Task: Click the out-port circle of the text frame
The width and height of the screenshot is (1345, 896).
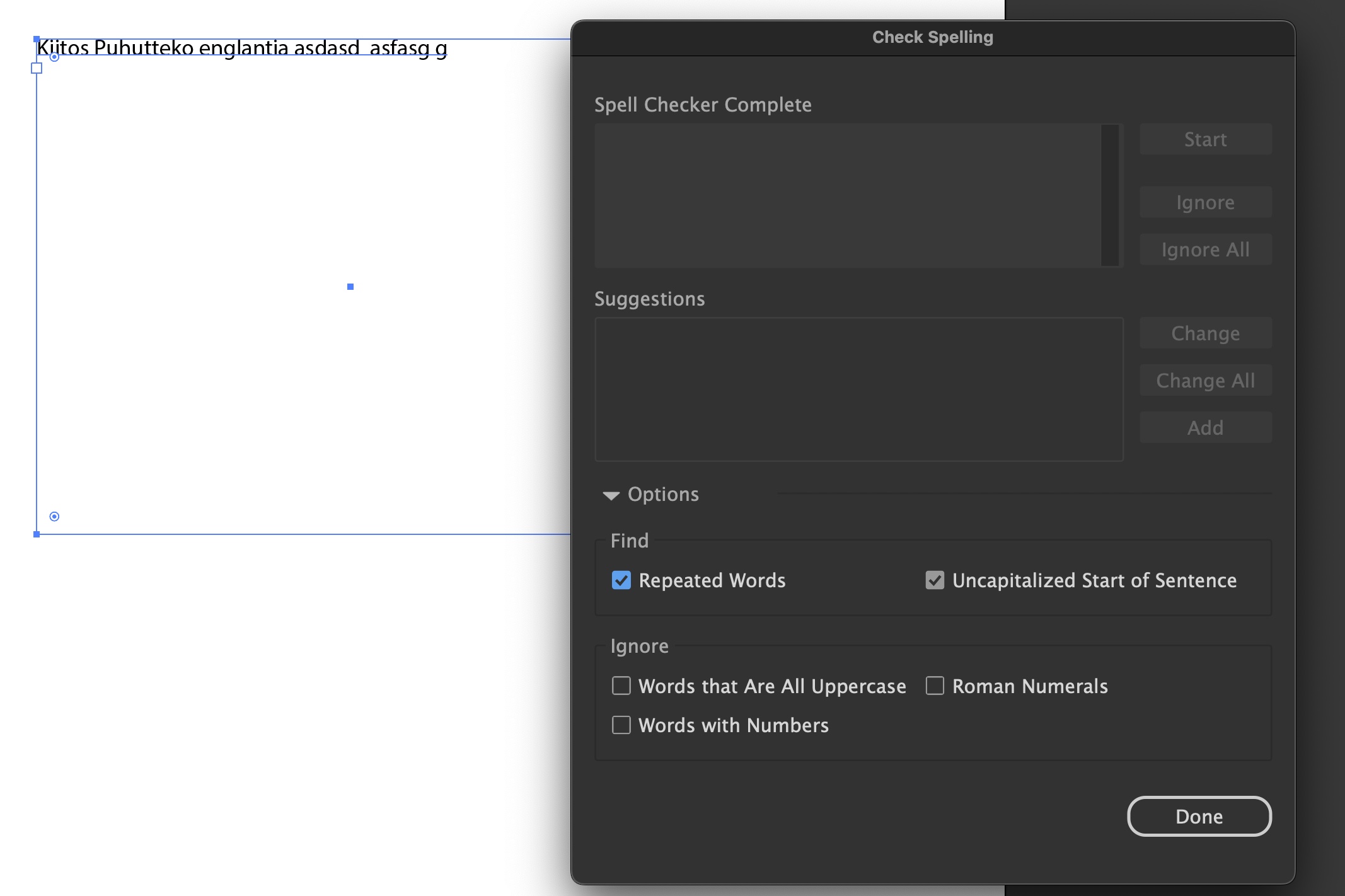Action: (x=53, y=517)
